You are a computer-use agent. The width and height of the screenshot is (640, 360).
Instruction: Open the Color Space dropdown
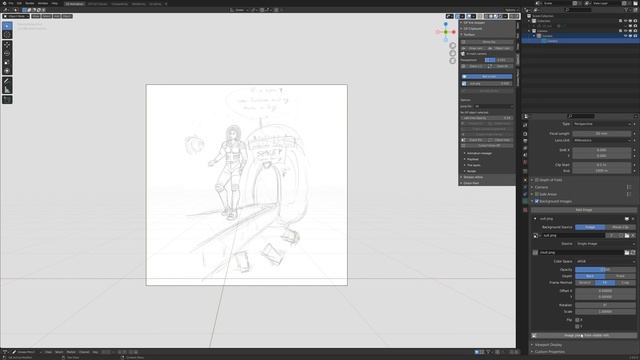[x=605, y=261]
